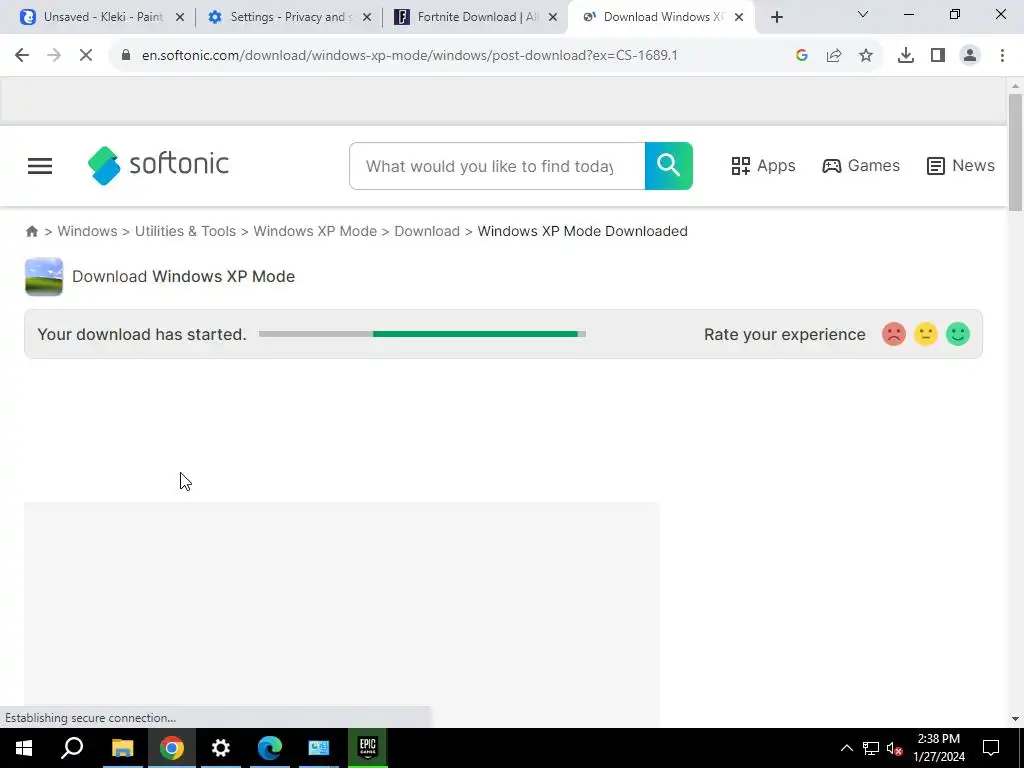Open Epic Games Launcher from the taskbar
This screenshot has height=768, width=1024.
(368, 748)
